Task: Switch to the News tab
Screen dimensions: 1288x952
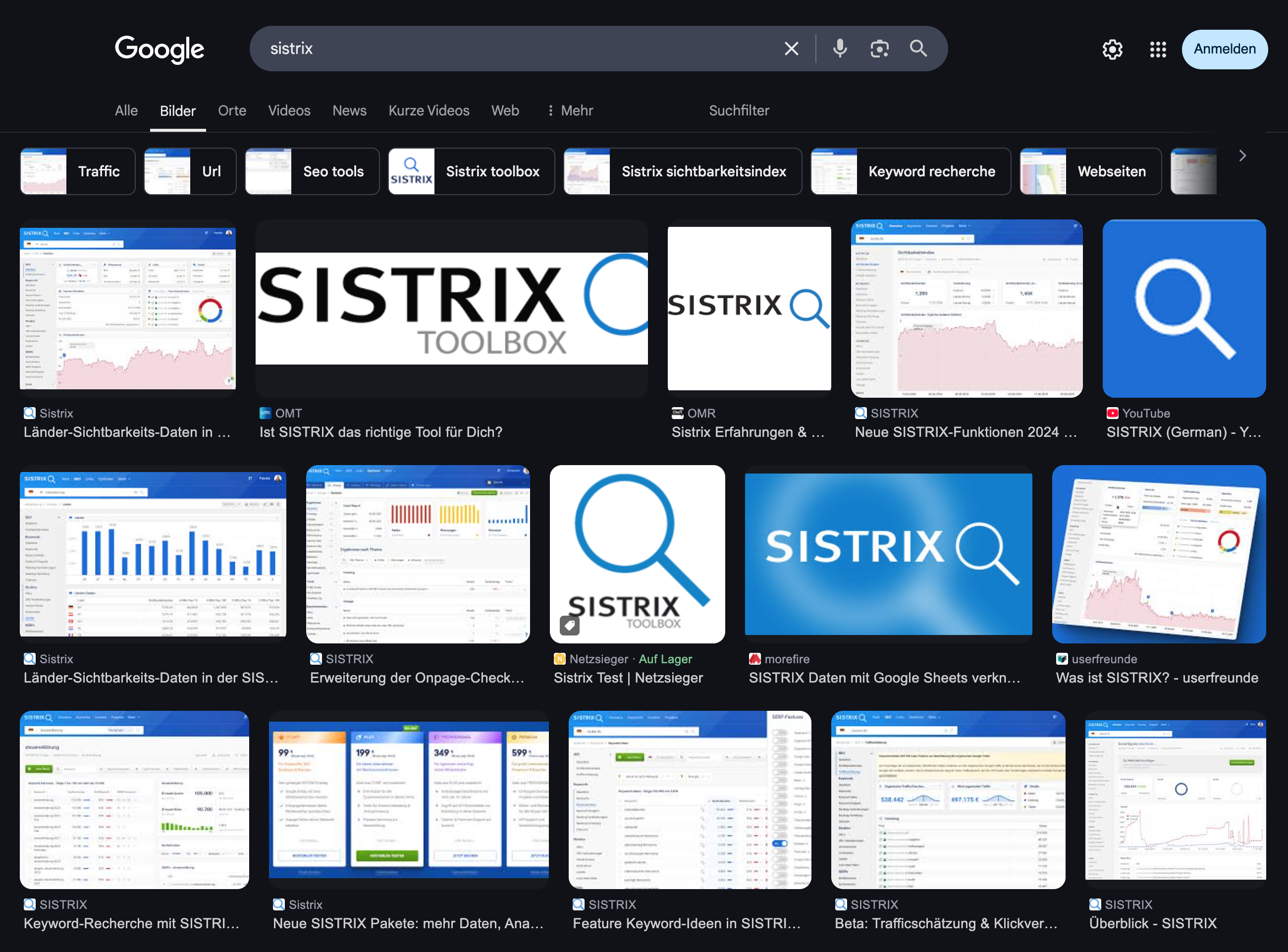Action: coord(349,110)
